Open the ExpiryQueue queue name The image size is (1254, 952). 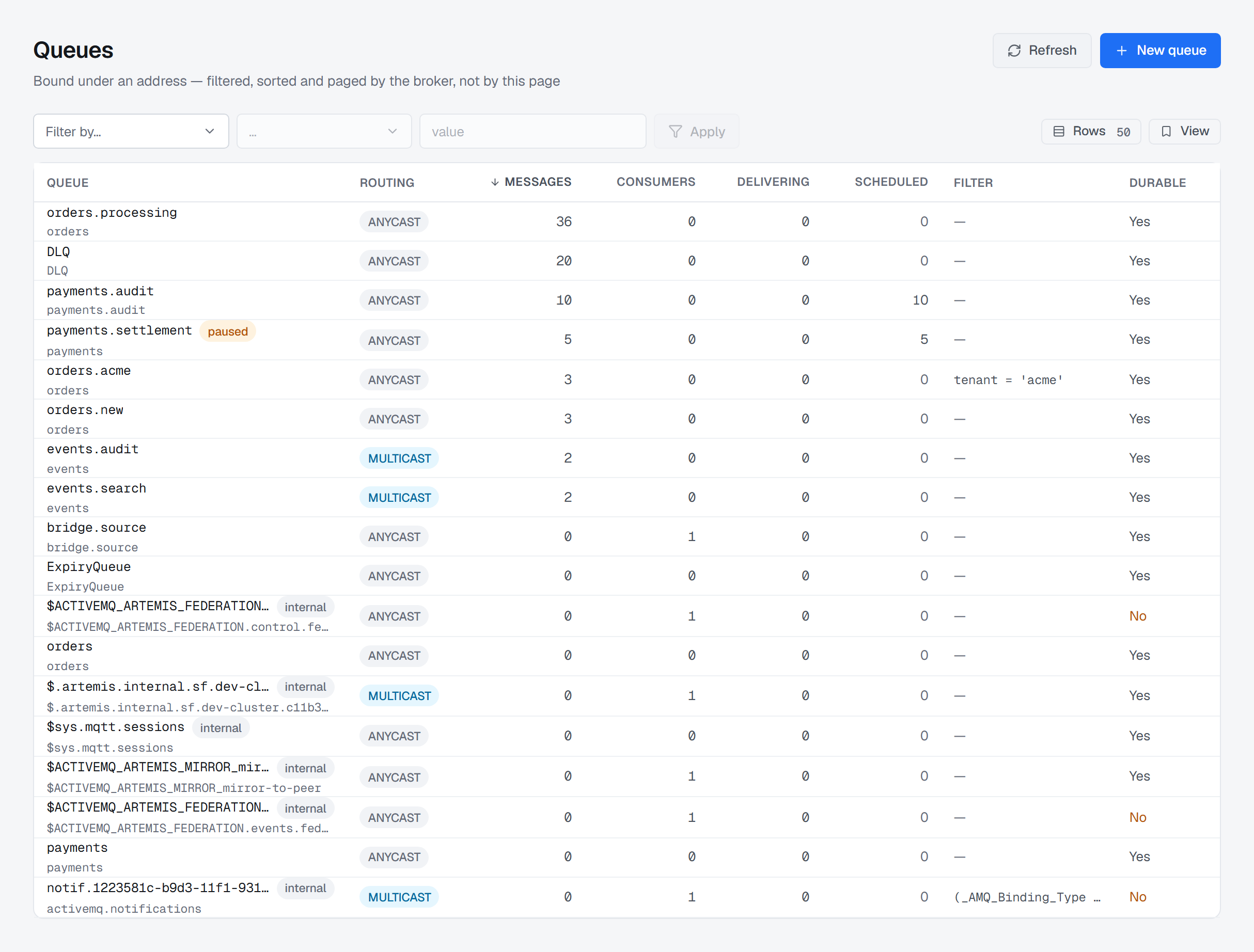[x=88, y=567]
